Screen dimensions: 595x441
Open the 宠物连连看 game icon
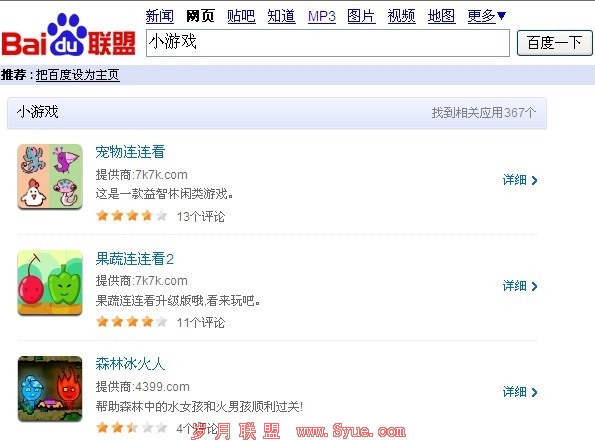pyautogui.click(x=50, y=176)
